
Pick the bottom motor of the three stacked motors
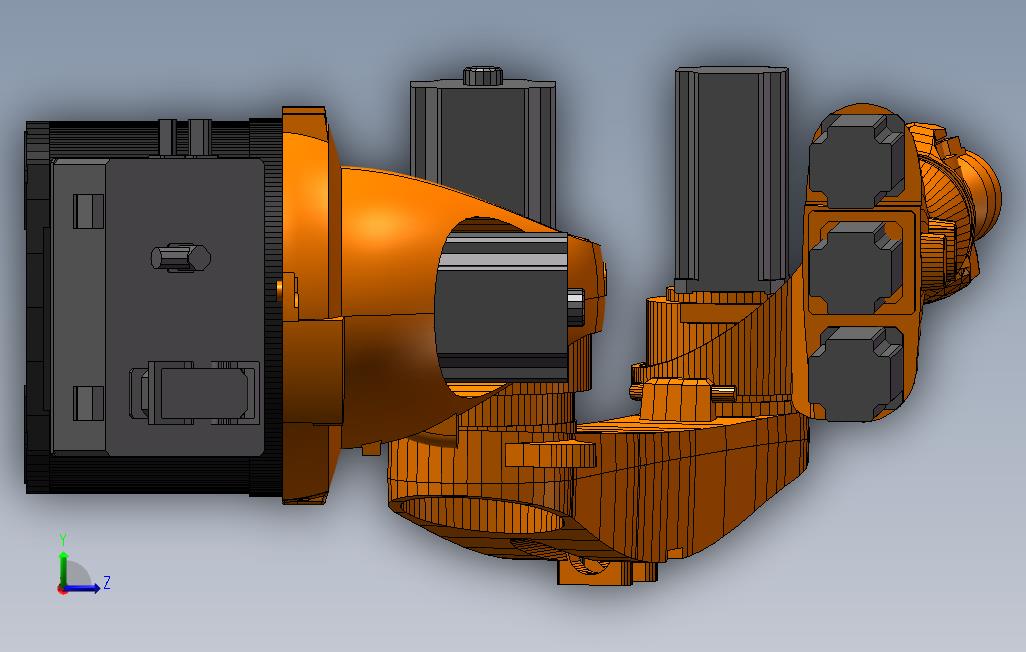coord(857,373)
